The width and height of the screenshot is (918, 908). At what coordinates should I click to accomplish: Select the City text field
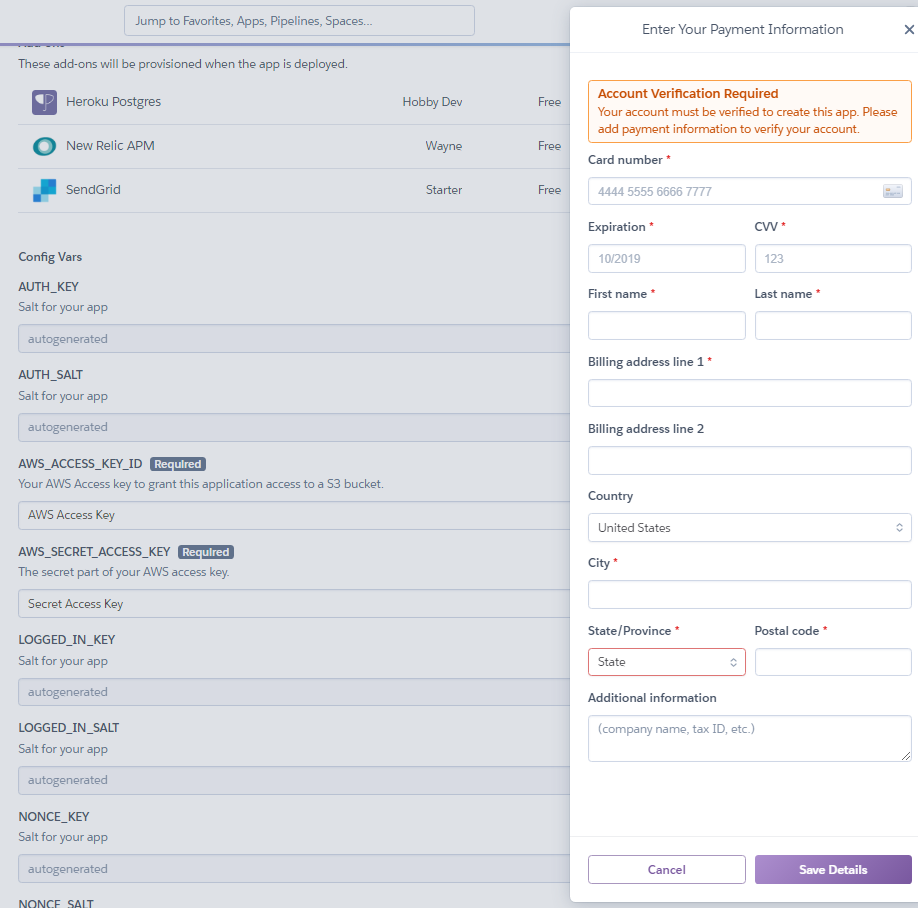pyautogui.click(x=749, y=594)
